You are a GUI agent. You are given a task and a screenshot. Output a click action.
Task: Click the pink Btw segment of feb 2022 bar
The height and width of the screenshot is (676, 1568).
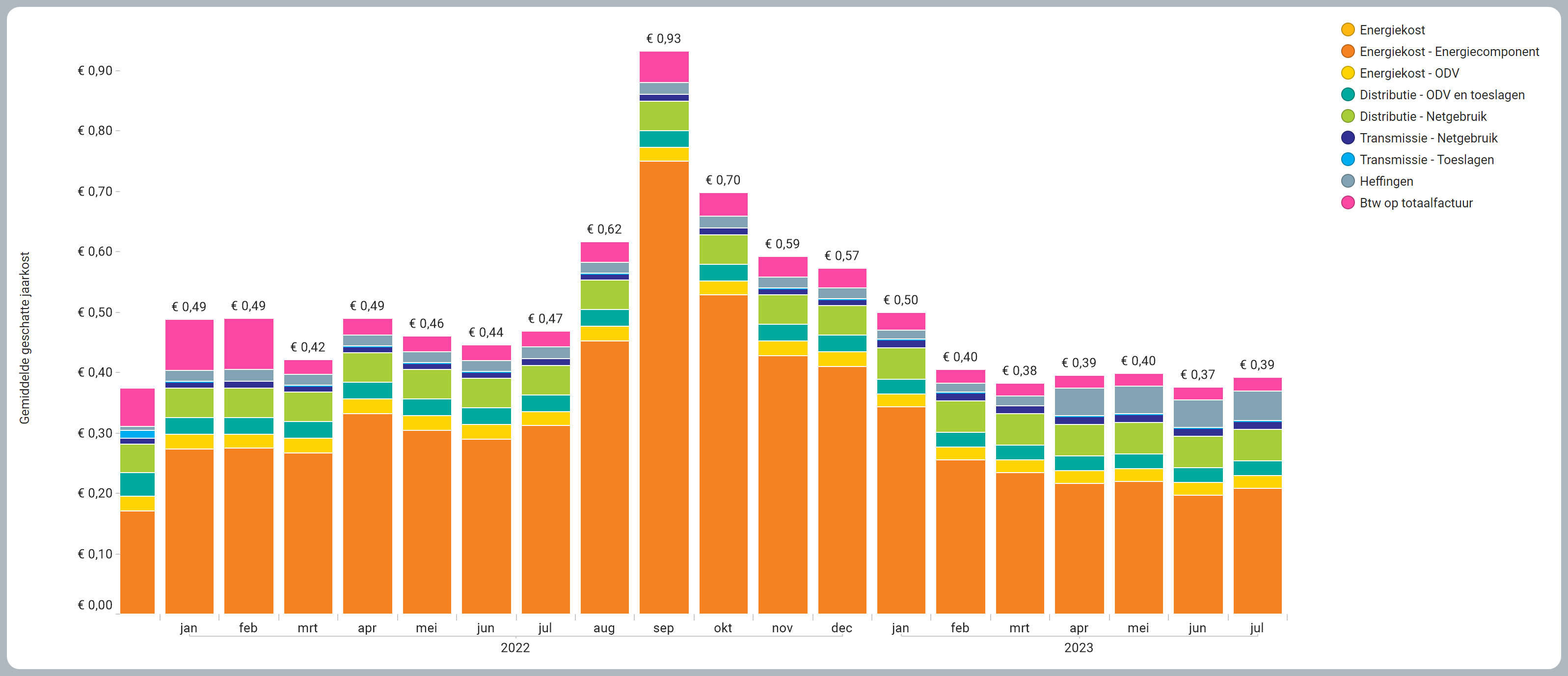(248, 344)
